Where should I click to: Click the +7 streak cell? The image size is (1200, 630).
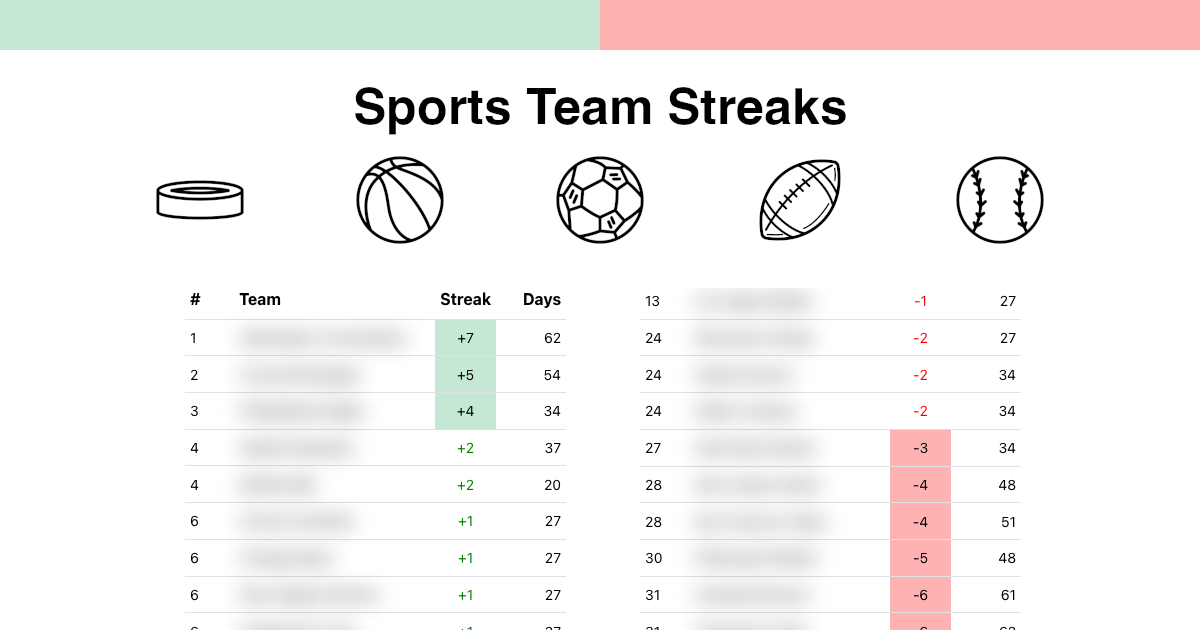[x=465, y=338]
